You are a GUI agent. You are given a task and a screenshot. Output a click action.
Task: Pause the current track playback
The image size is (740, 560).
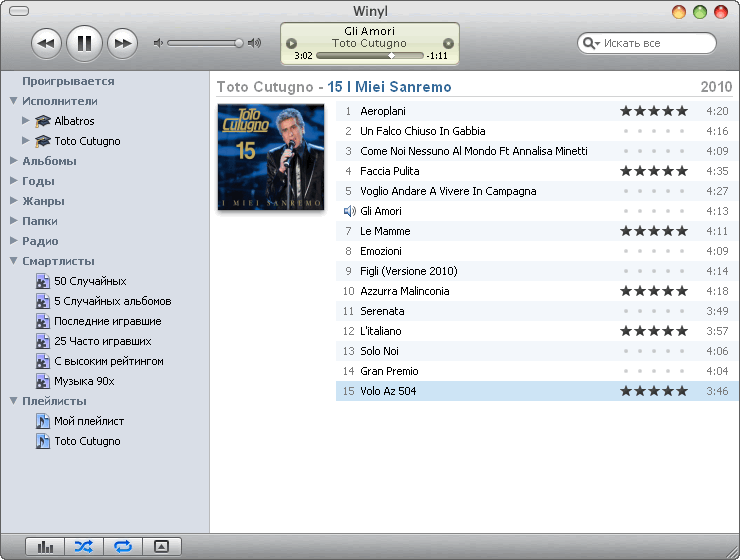pos(84,43)
